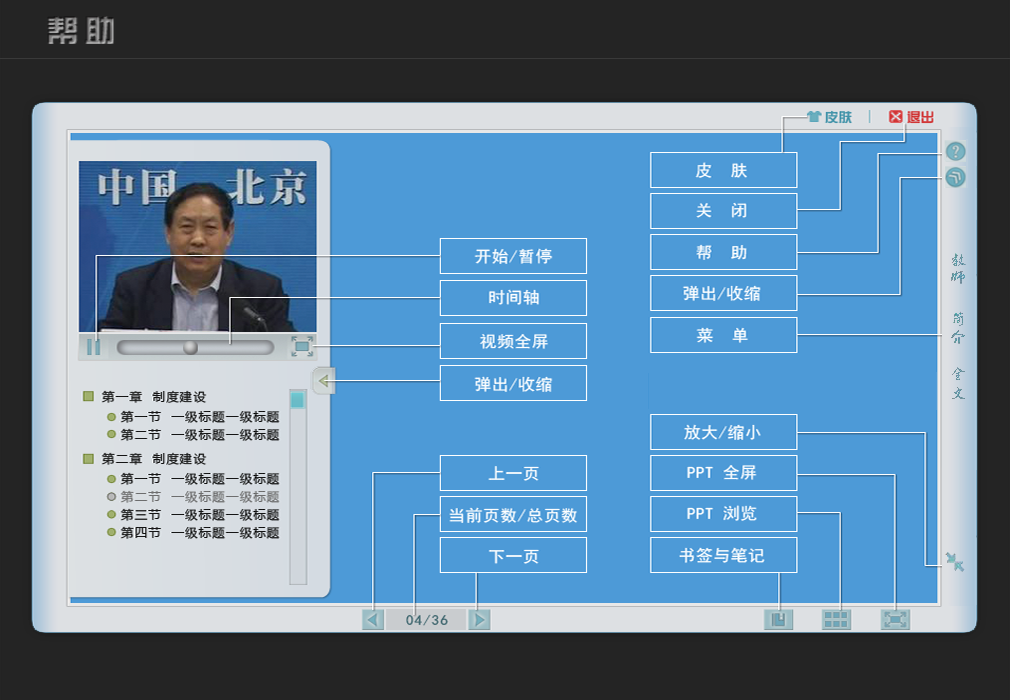Open the 简介 side menu tab
1010x700 pixels.
point(958,327)
